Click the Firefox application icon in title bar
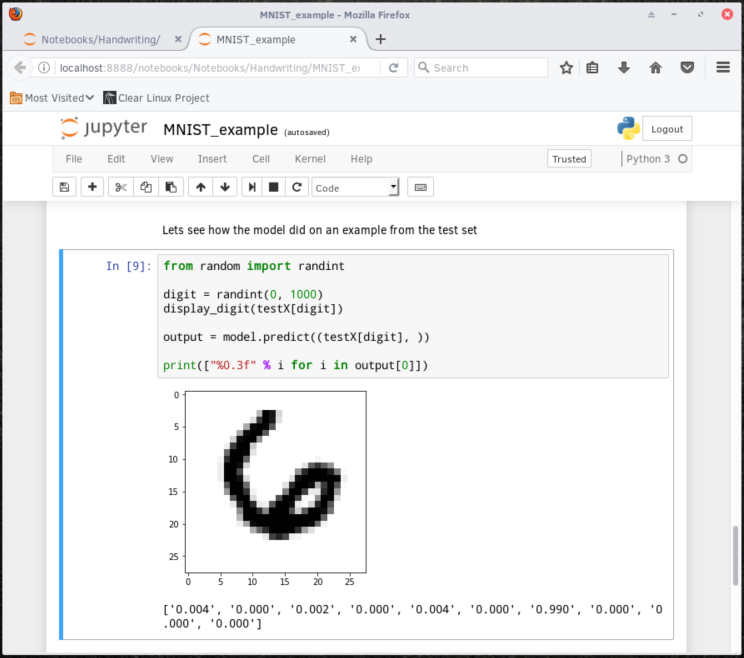 coord(15,14)
